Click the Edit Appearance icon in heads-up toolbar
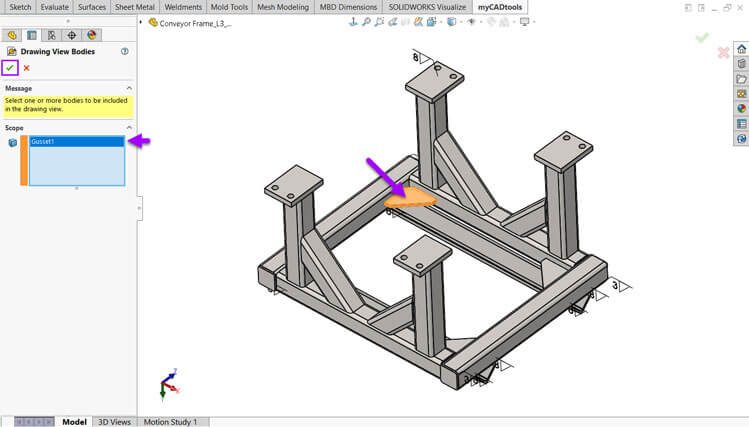Image resolution: width=749 pixels, height=427 pixels. point(492,22)
